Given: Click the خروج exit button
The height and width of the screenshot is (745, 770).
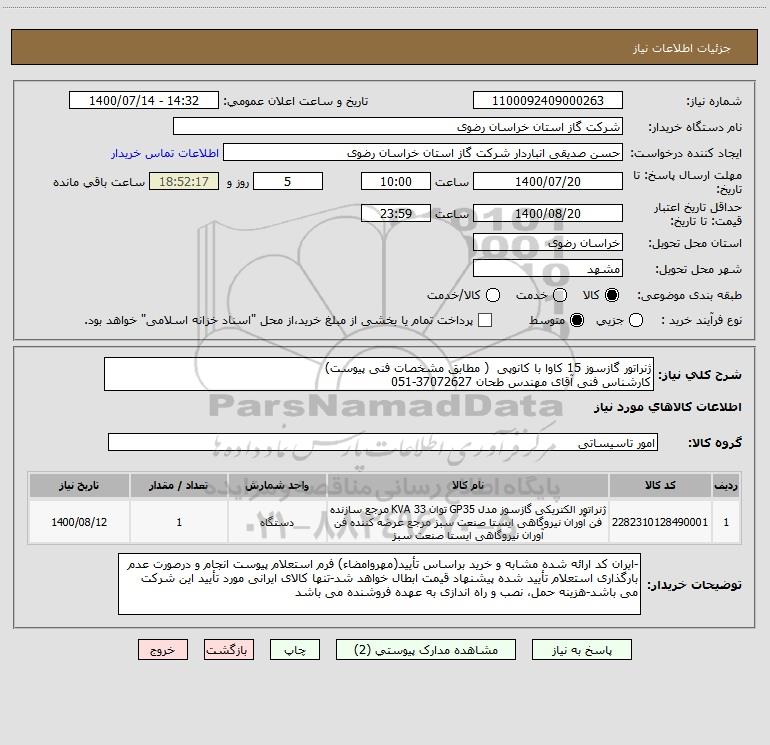Looking at the screenshot, I should (163, 650).
